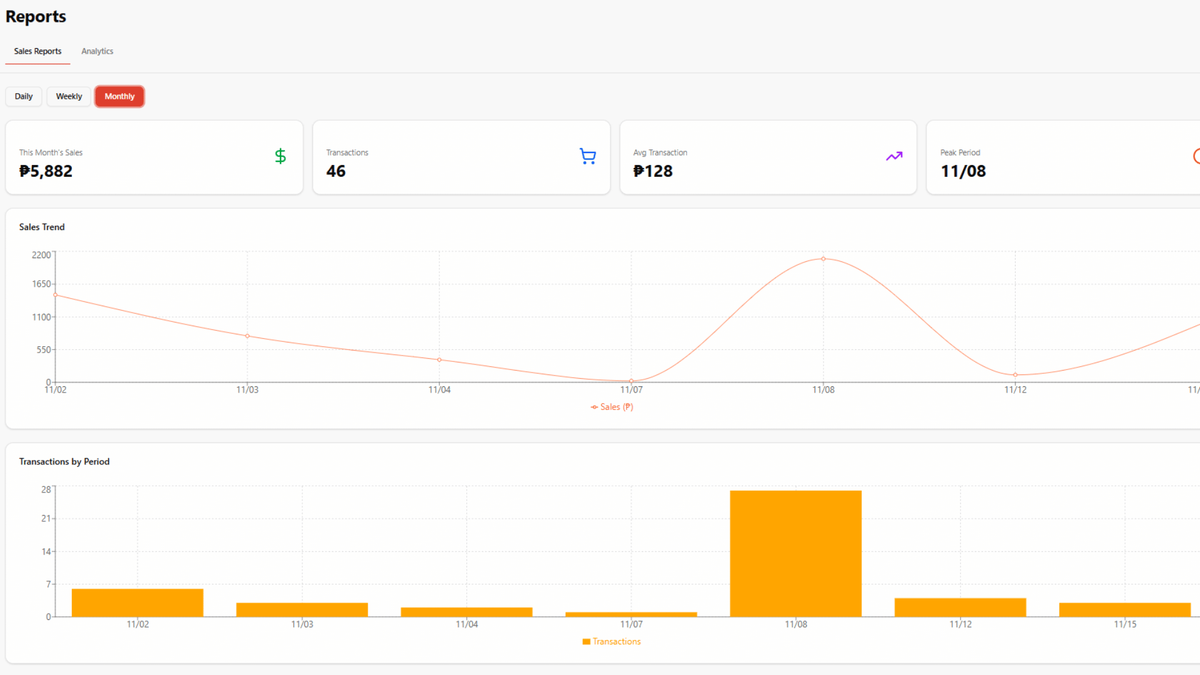Click the Reports page heading
Screen dimensions: 1200x675
(x=36, y=17)
